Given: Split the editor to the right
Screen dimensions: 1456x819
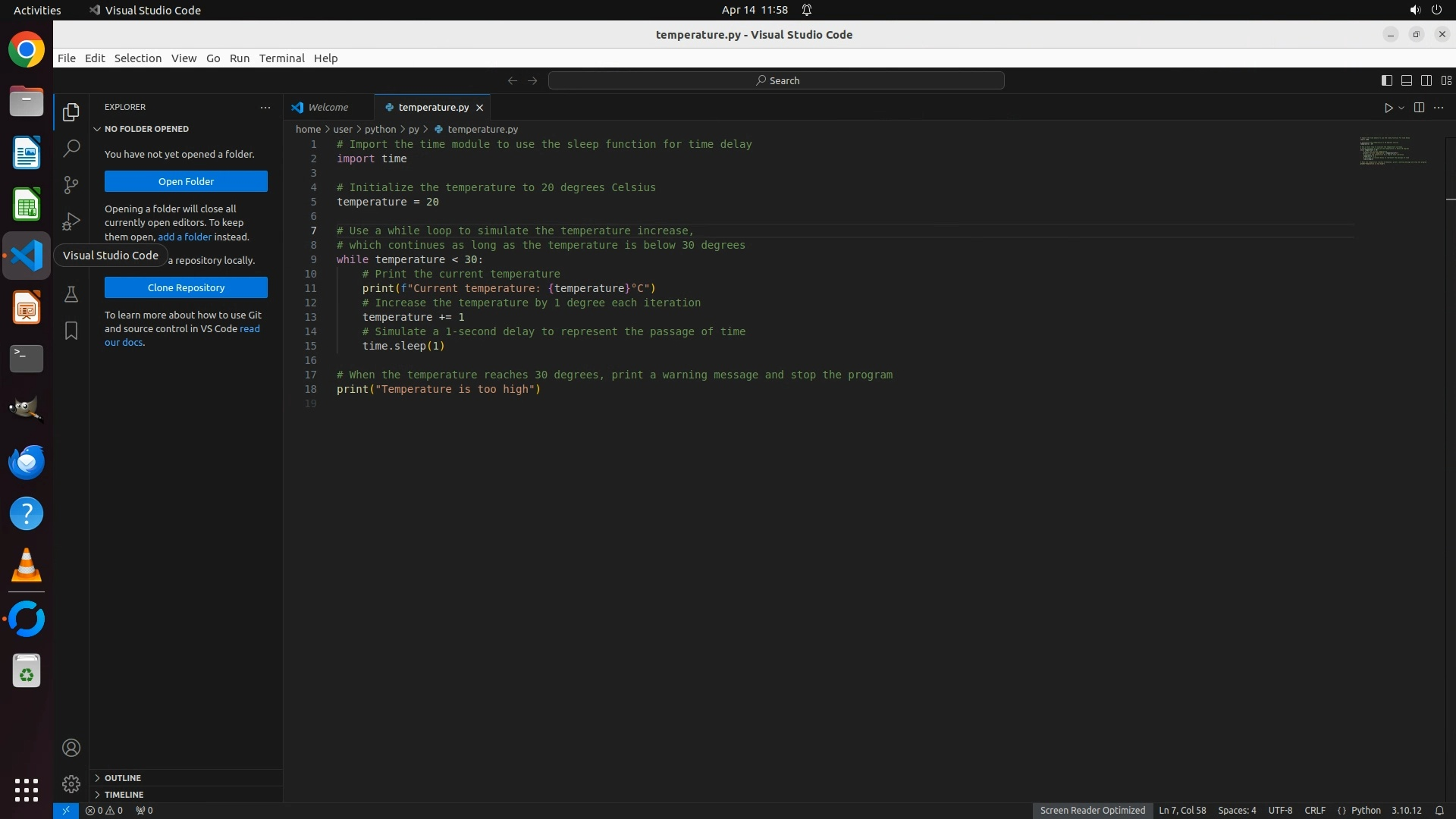Looking at the screenshot, I should click(1419, 108).
